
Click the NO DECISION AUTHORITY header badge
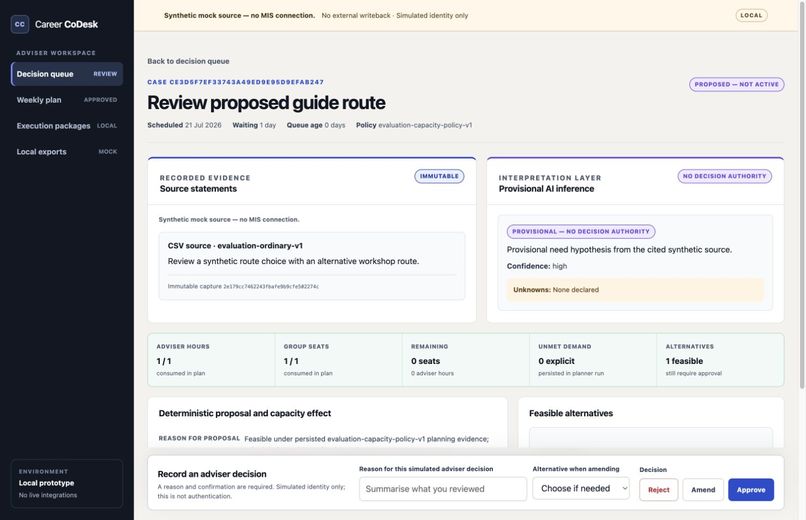click(724, 176)
